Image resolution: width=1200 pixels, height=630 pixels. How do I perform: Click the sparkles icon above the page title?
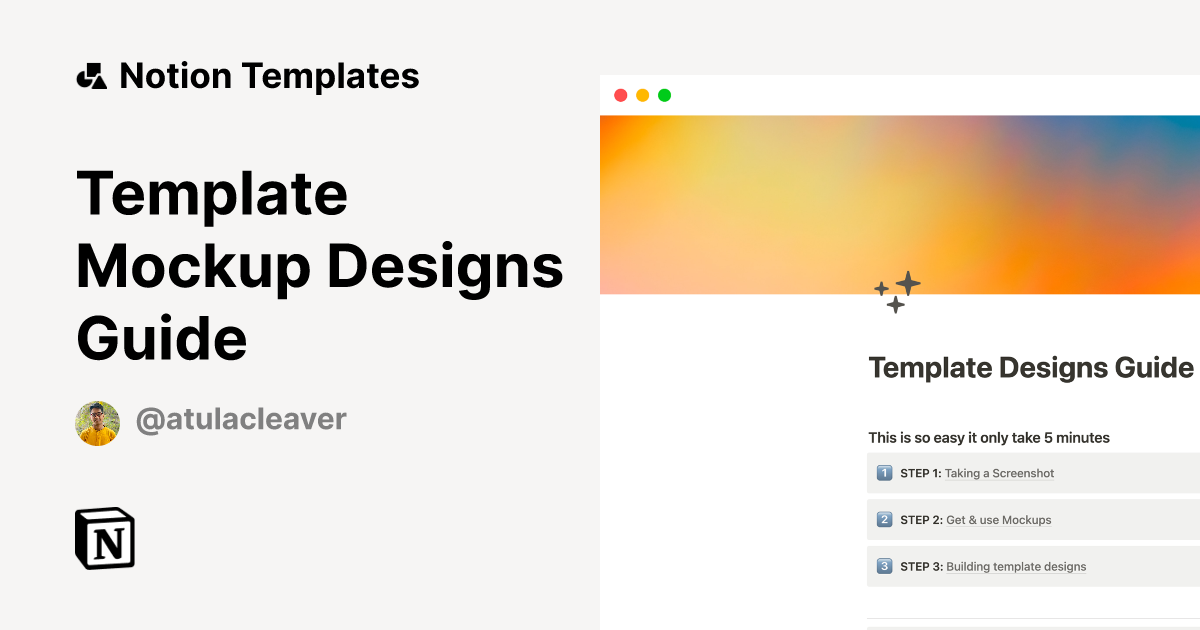coord(898,291)
